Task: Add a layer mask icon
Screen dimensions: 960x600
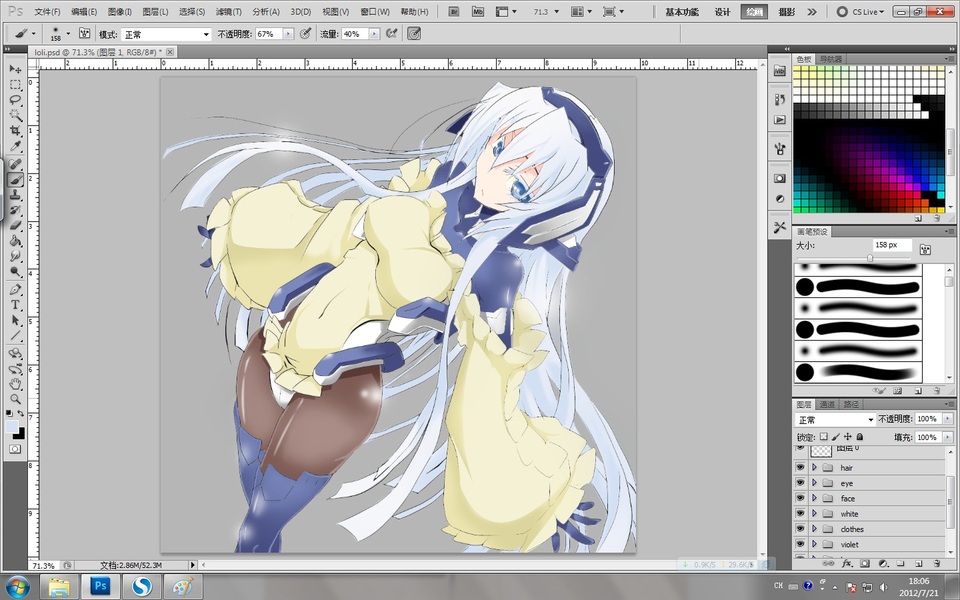Action: [864, 563]
